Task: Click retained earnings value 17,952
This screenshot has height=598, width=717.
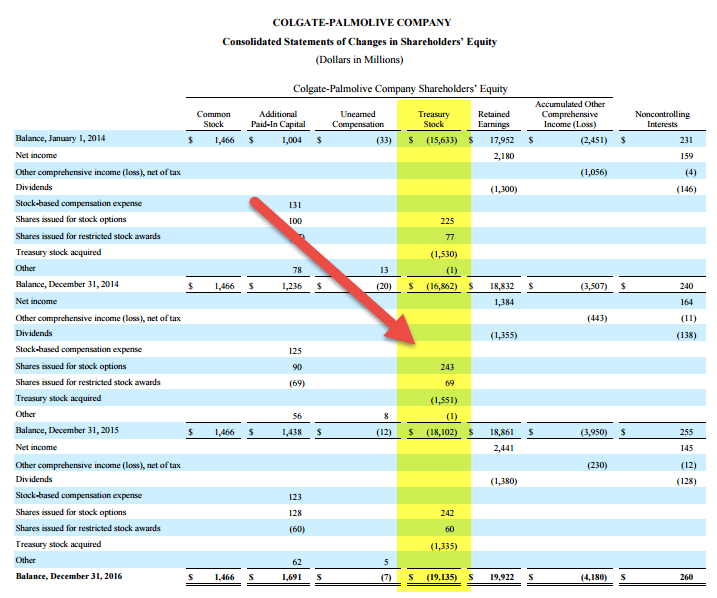Action: [502, 140]
